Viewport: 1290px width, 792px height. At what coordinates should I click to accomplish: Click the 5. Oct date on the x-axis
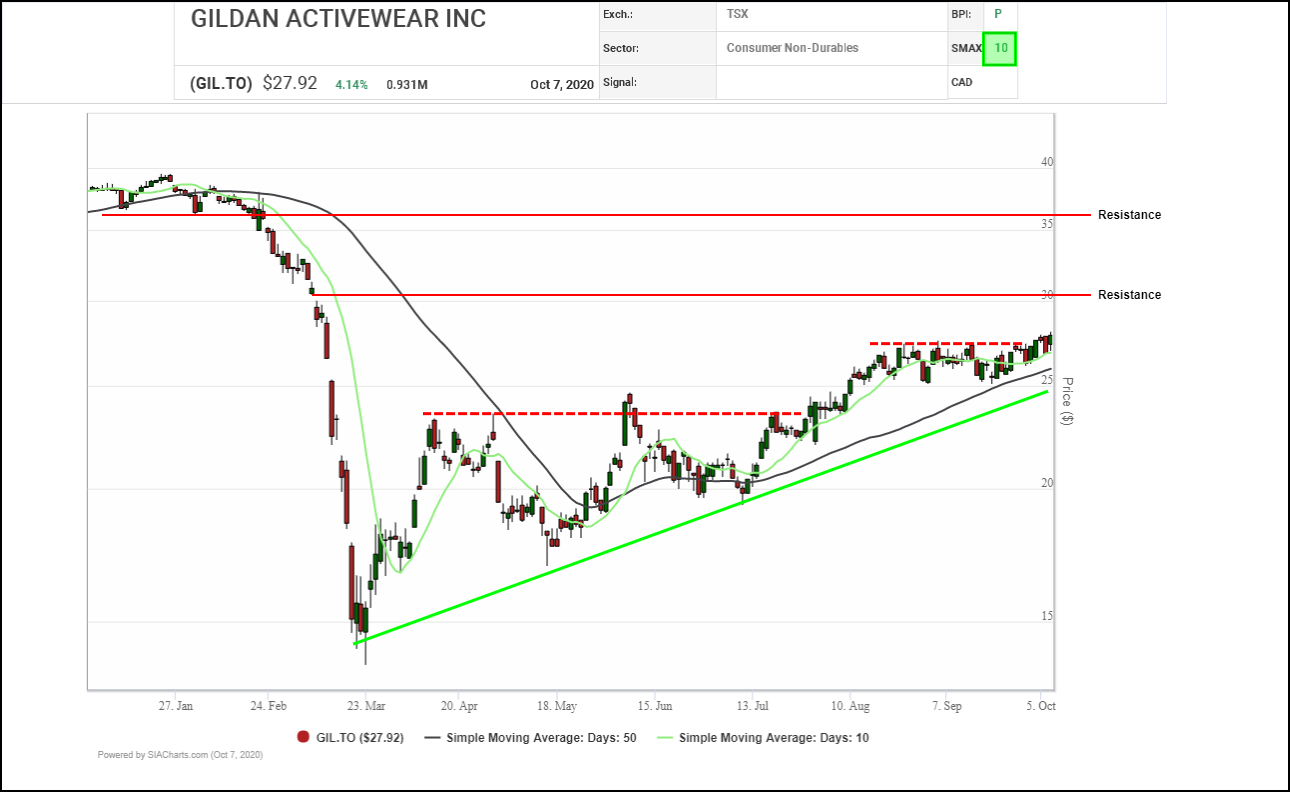point(1041,706)
